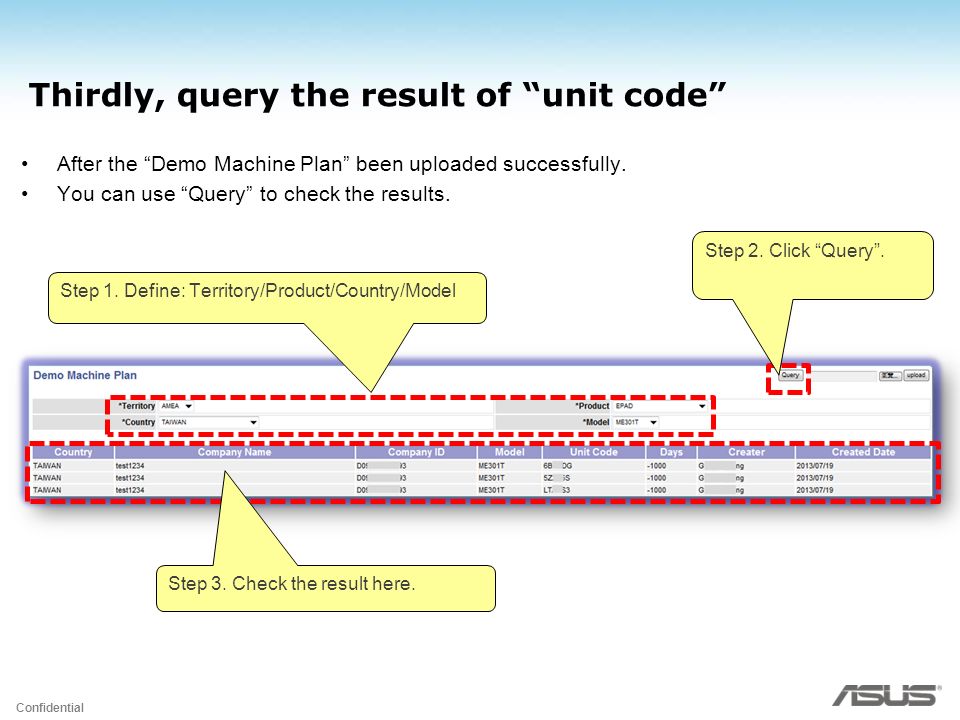This screenshot has width=960, height=720.
Task: Click the upload button
Action: 916,375
